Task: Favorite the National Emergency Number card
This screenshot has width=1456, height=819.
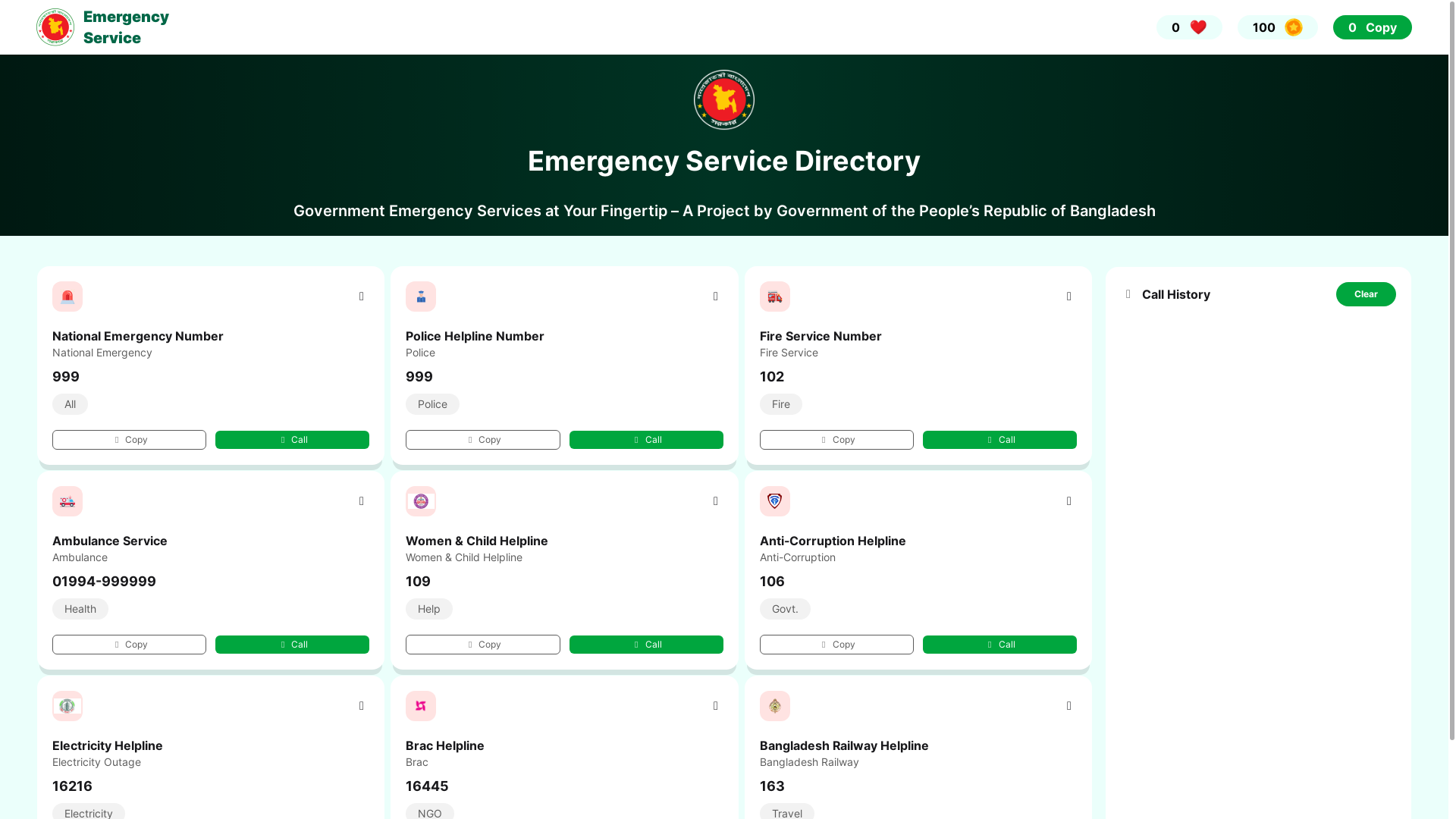Action: pos(362,297)
